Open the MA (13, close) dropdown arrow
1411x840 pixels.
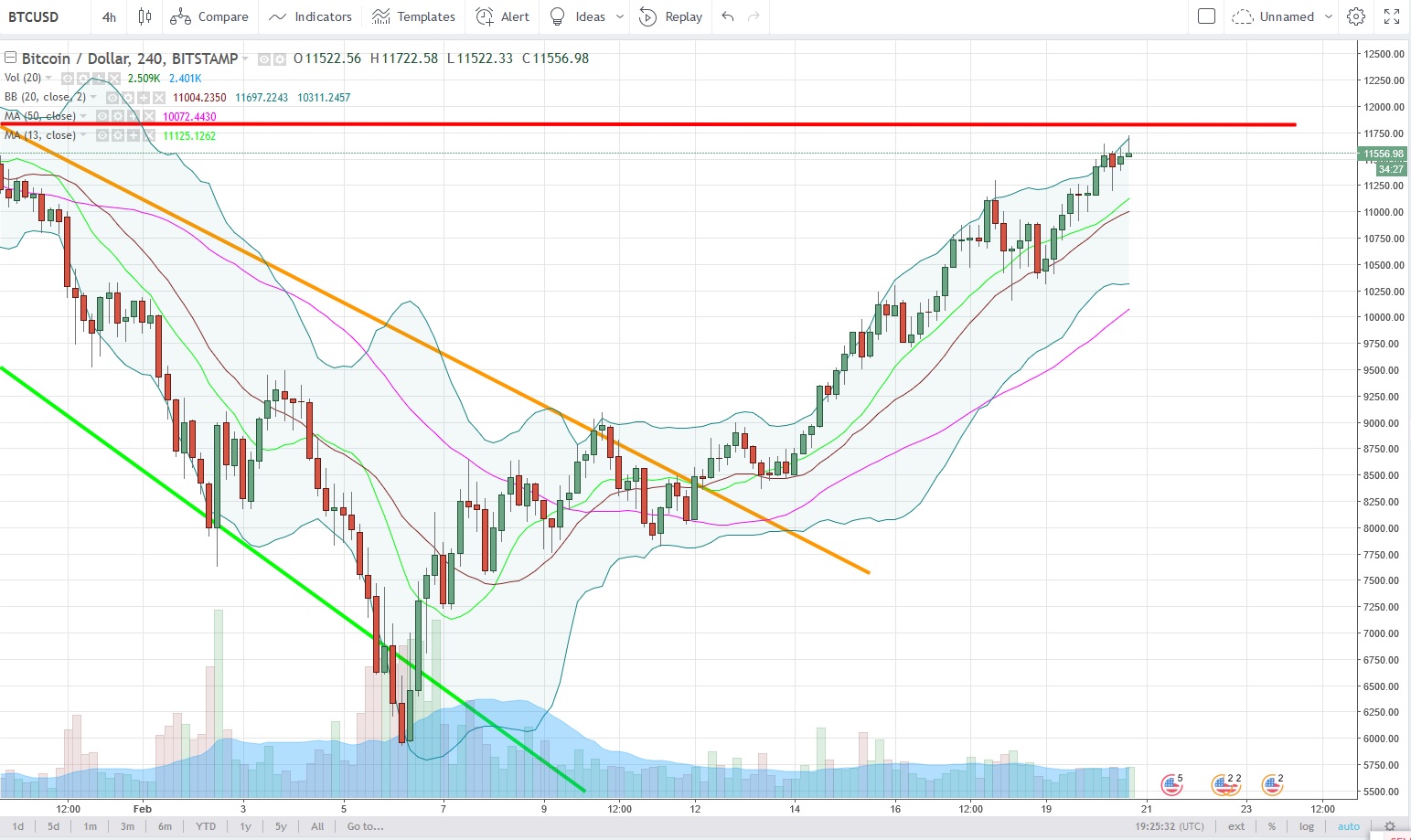pyautogui.click(x=83, y=135)
